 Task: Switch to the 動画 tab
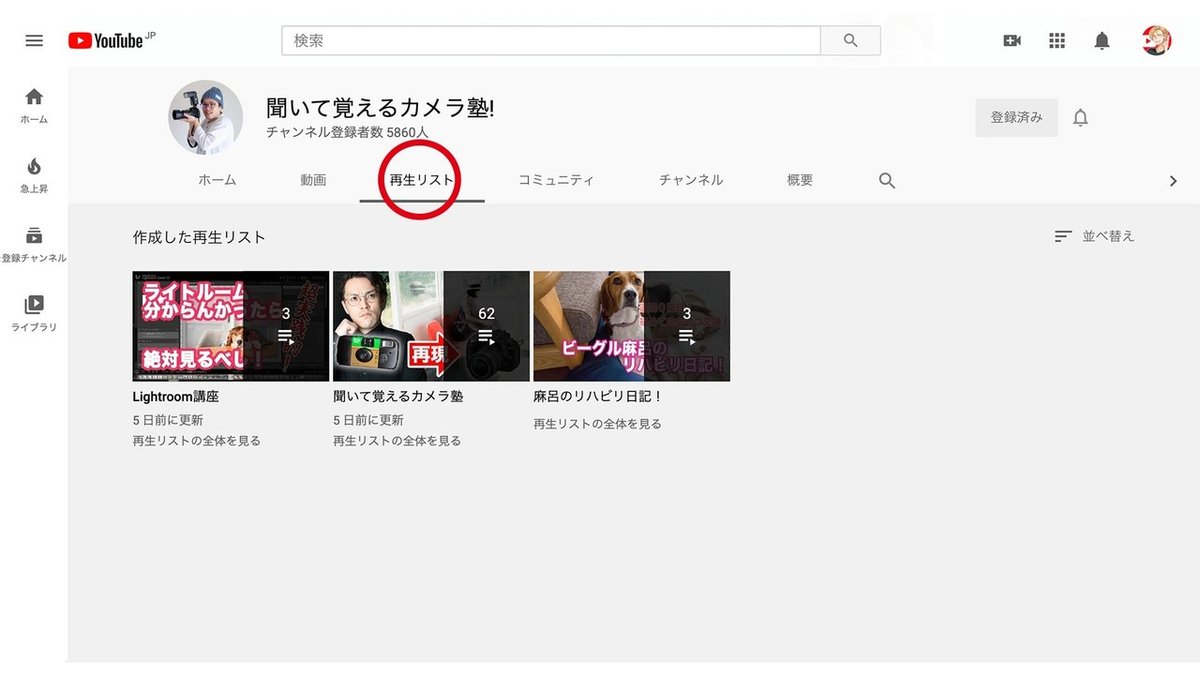click(x=313, y=180)
